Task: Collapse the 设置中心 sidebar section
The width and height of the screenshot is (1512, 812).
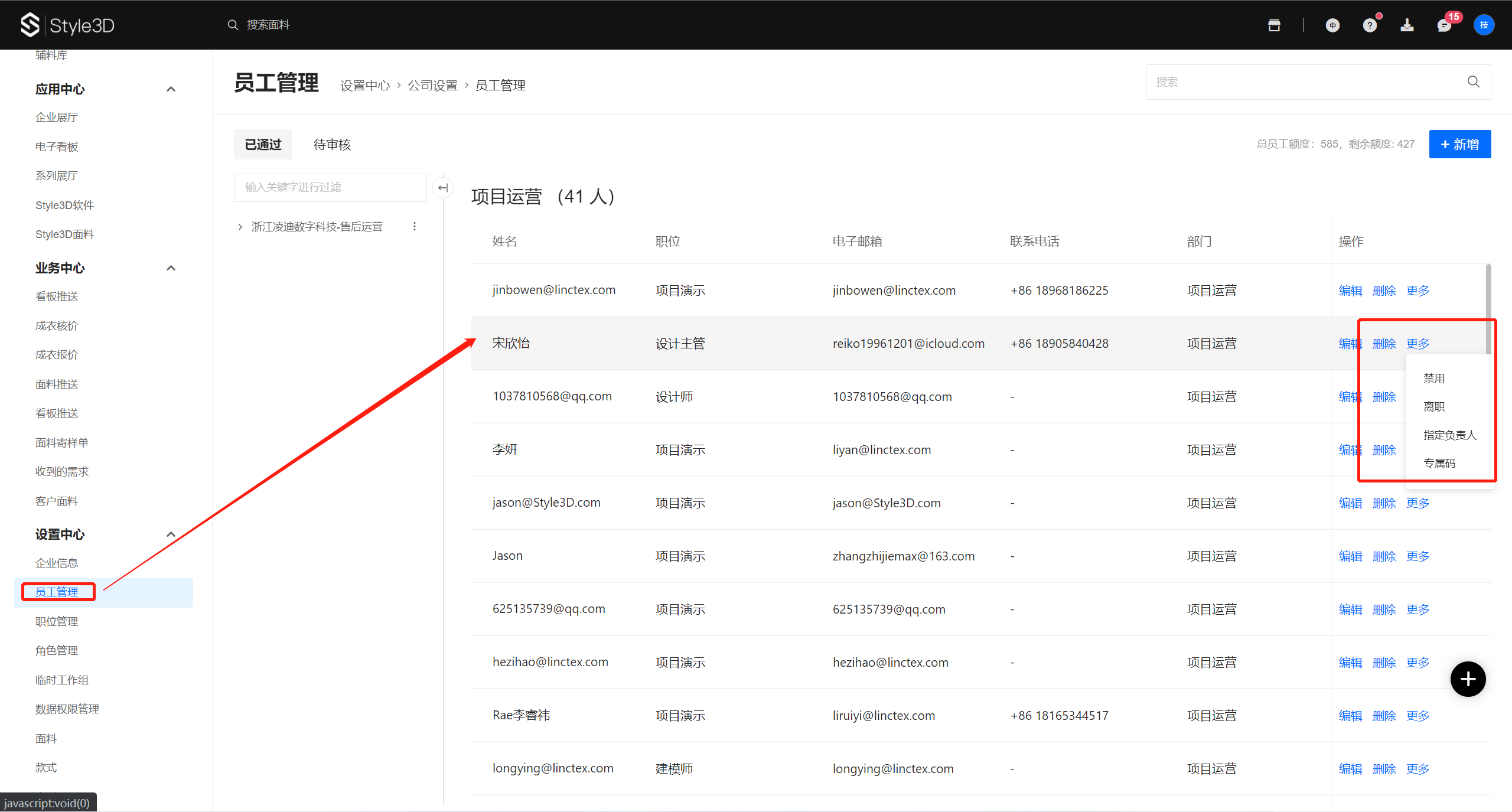Action: click(171, 534)
